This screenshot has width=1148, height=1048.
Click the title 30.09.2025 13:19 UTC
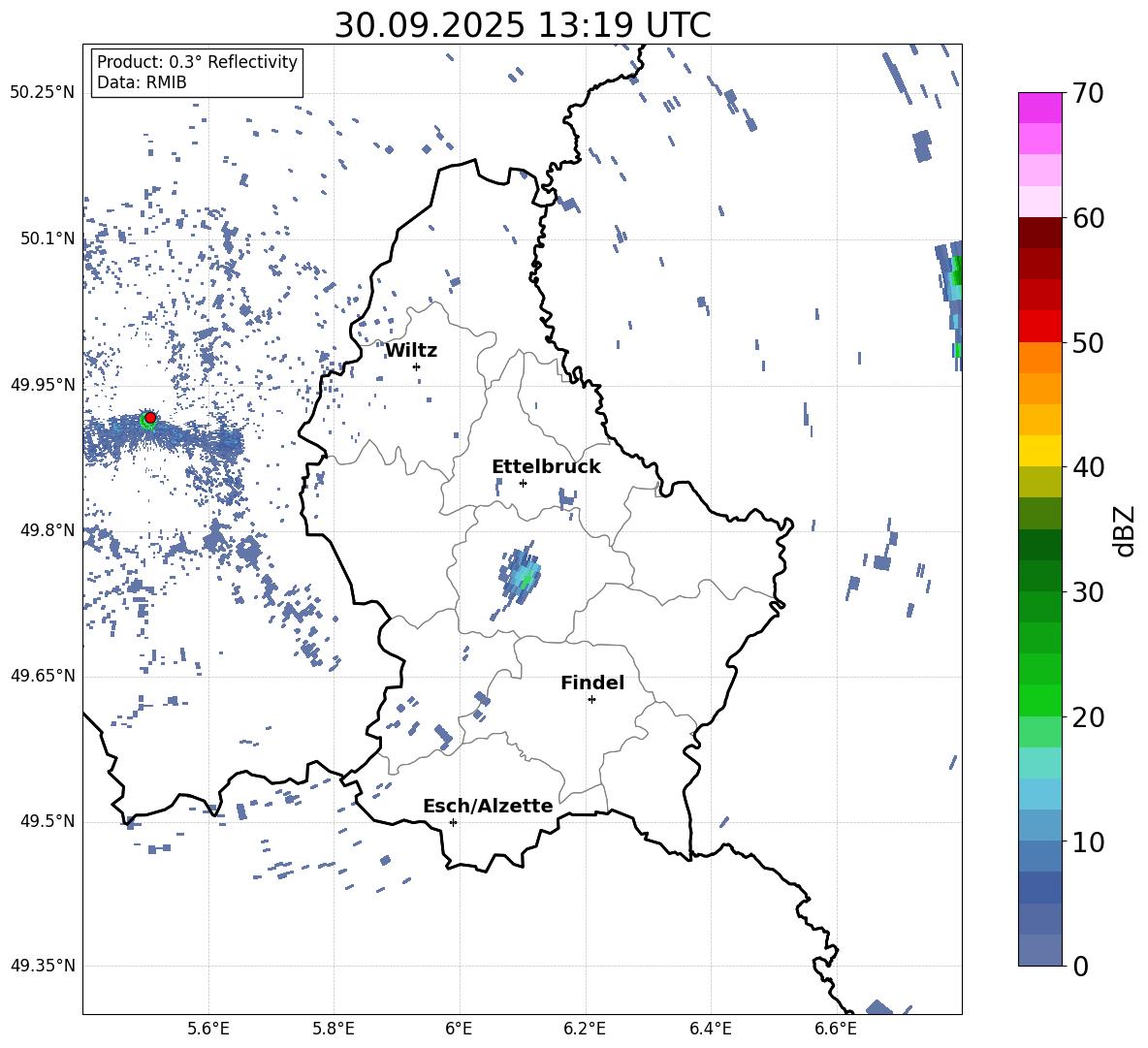point(523,25)
